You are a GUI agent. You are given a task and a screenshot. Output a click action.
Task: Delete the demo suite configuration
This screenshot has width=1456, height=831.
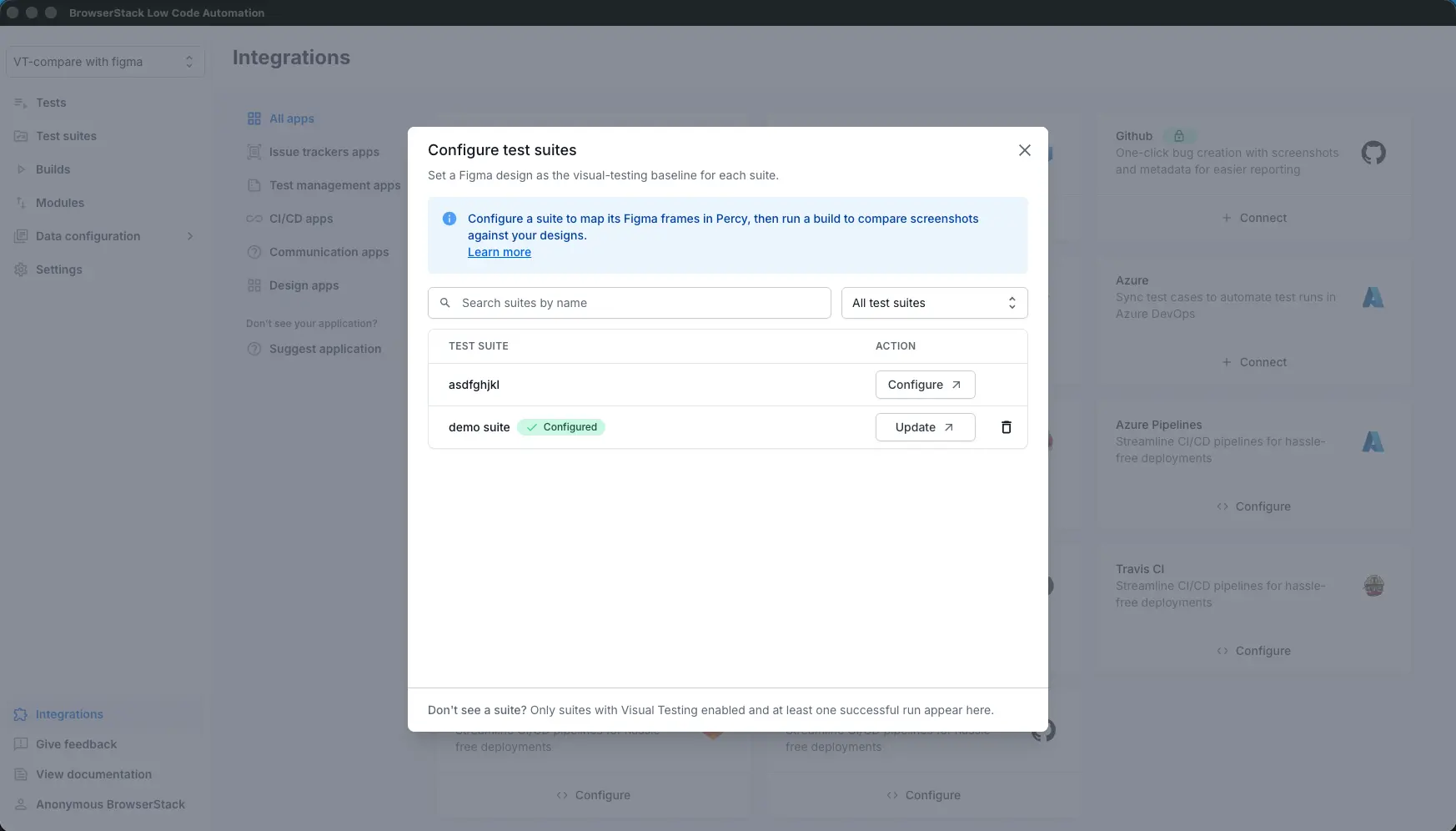[1007, 427]
